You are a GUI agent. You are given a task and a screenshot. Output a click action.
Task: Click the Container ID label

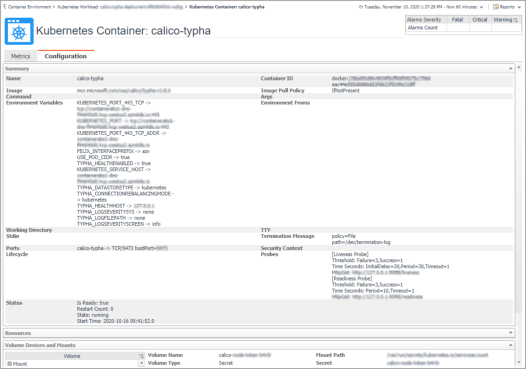coord(277,79)
